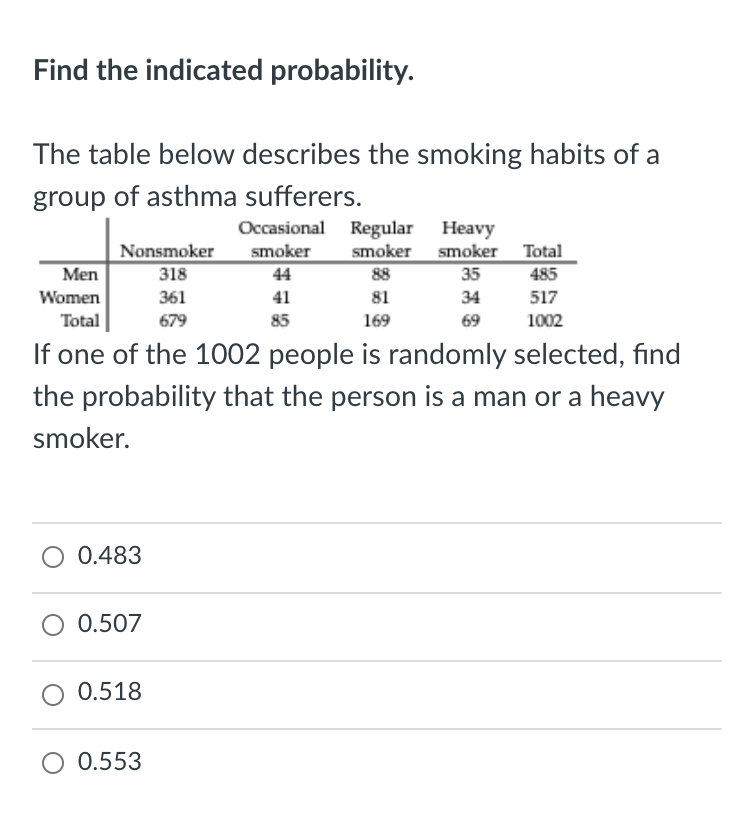Click the Heavy smoker column header
The width and height of the screenshot is (754, 832).
tap(469, 240)
